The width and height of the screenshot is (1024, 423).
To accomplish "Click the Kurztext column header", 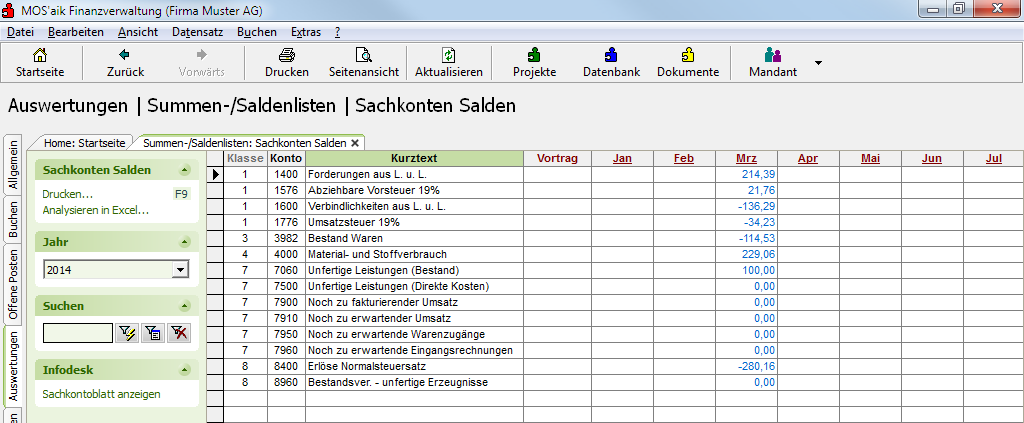I will pyautogui.click(x=414, y=159).
